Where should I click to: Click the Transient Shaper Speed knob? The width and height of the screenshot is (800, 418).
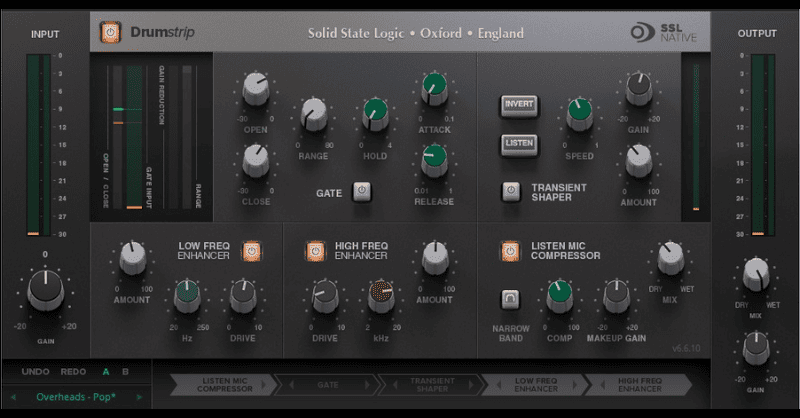tap(580, 115)
